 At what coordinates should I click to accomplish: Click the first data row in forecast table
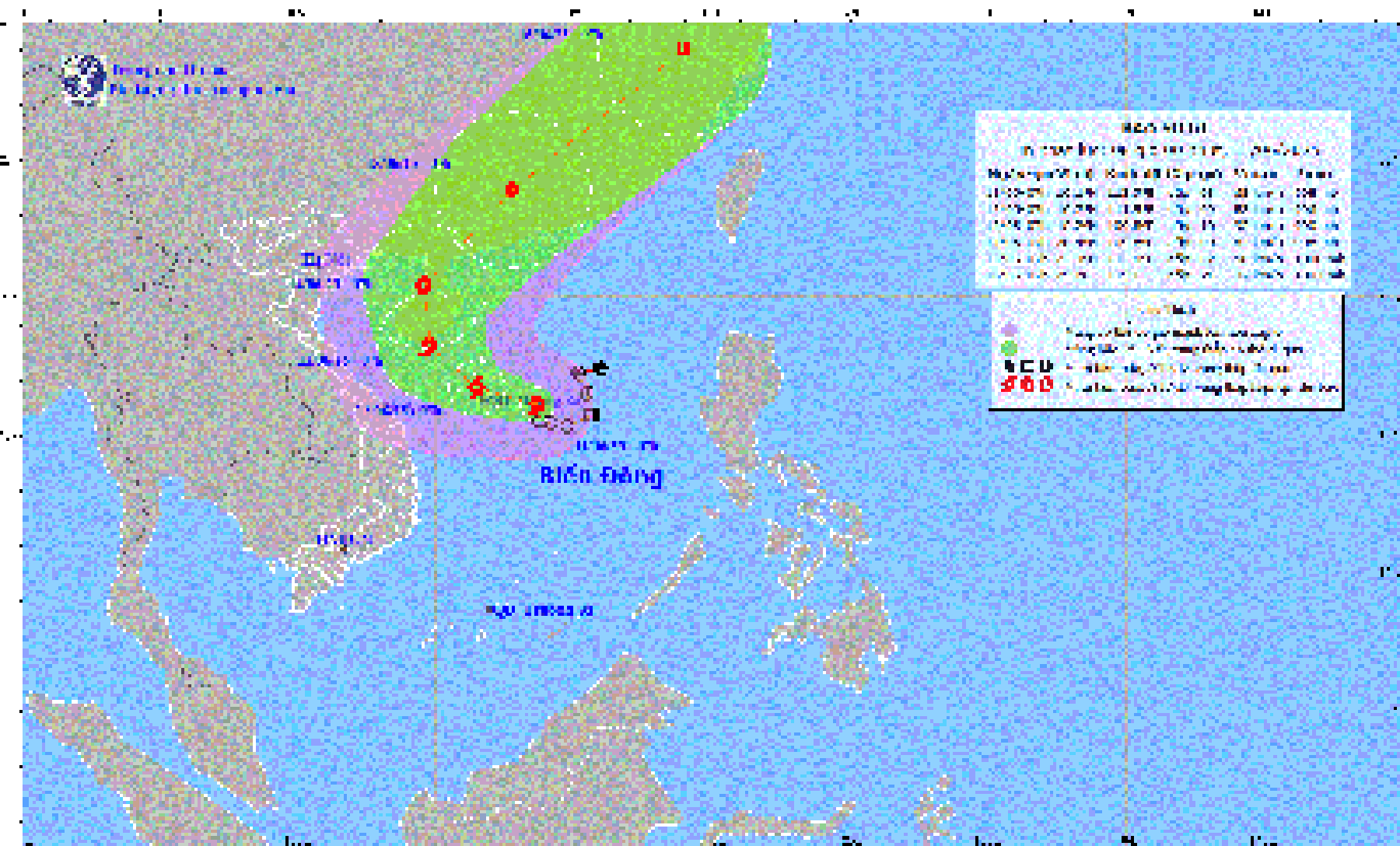1163,192
